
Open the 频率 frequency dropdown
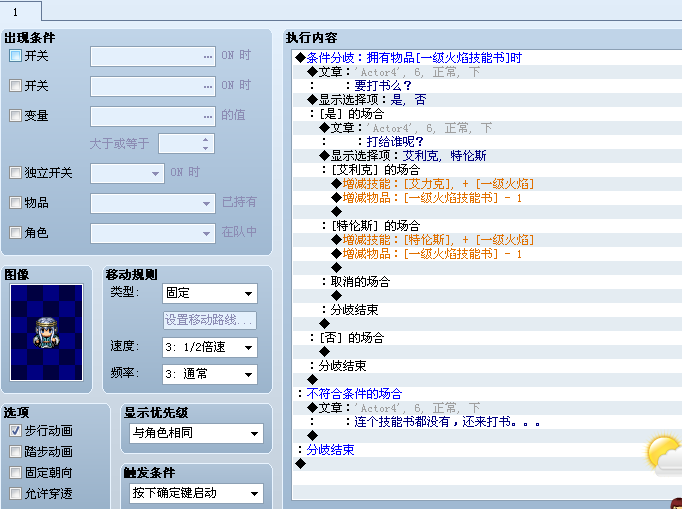(x=210, y=374)
